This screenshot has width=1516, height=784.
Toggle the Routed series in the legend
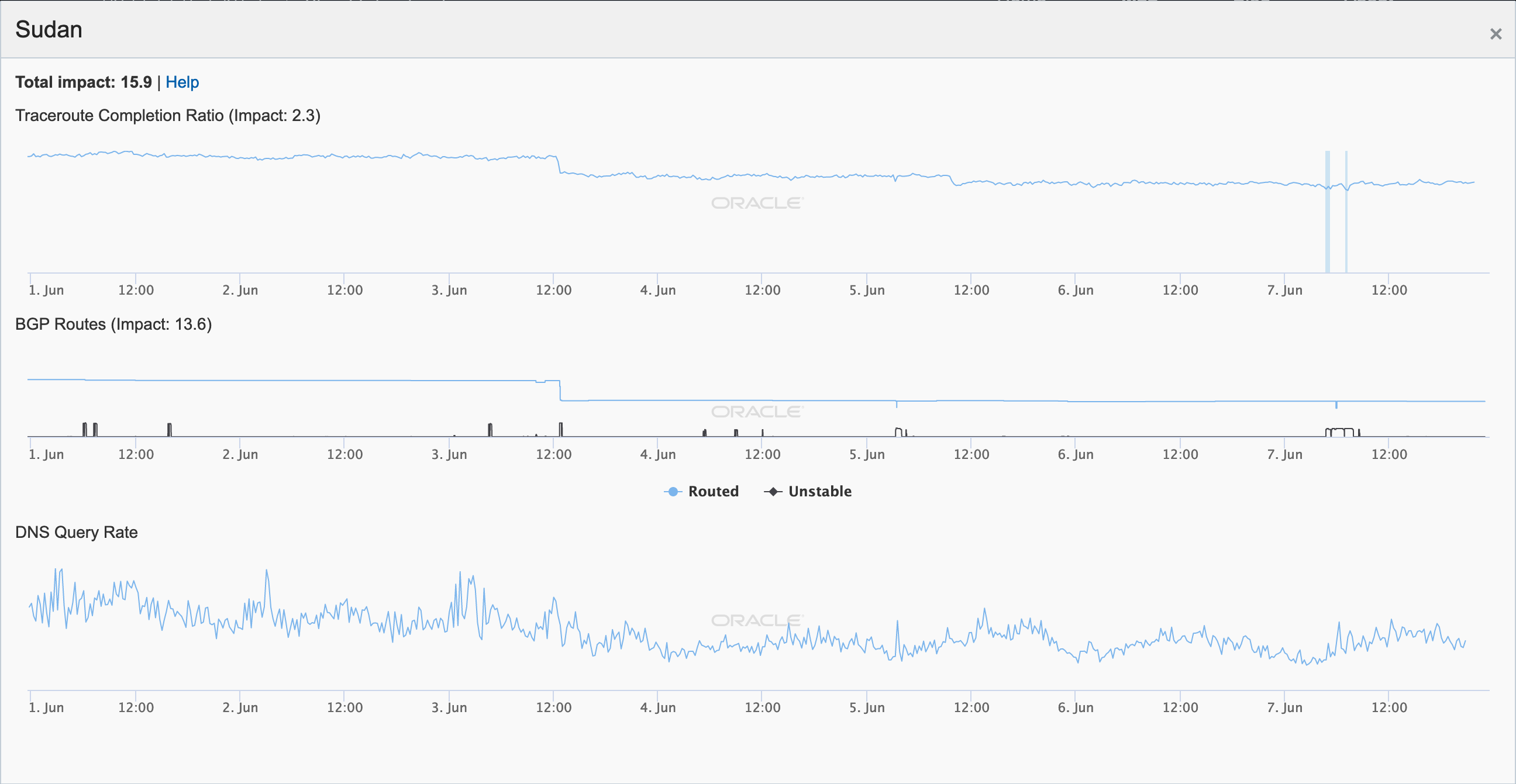coord(713,491)
